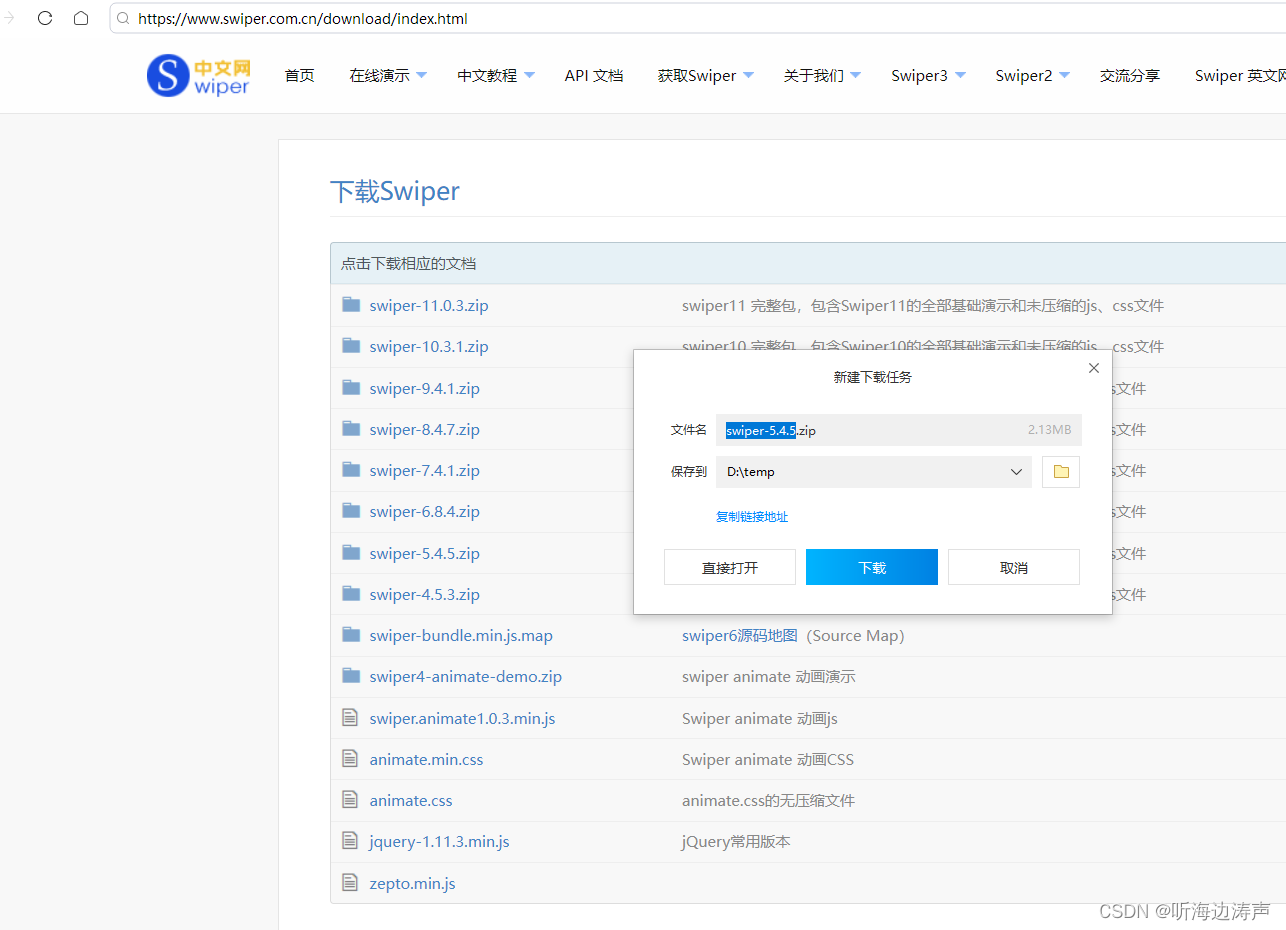Open the 交流分享 navigation item
Screen dimensions: 1286x930
pos(1130,76)
